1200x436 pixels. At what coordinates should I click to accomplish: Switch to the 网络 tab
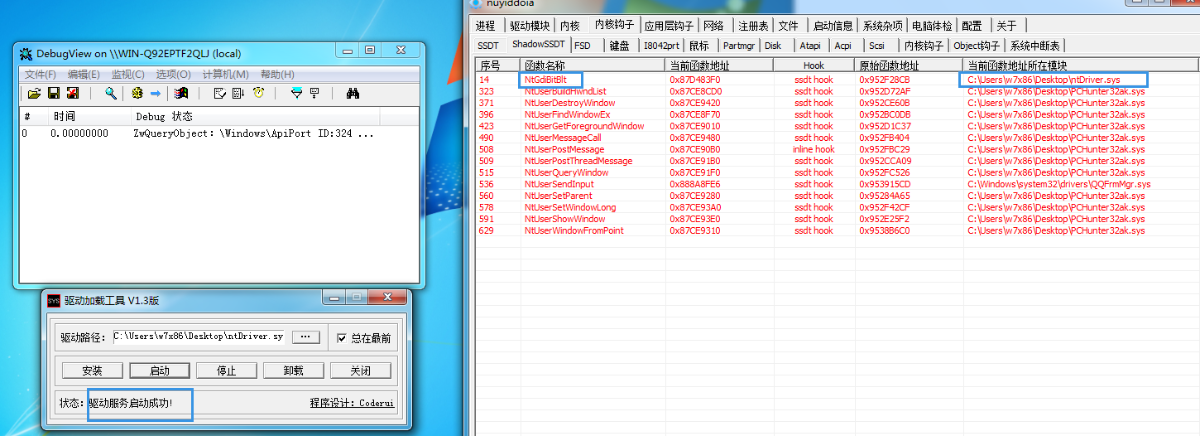click(714, 26)
